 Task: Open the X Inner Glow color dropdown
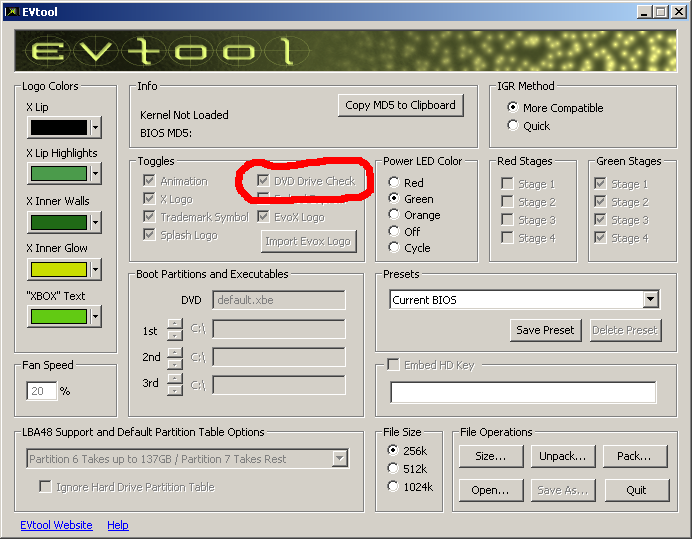[95, 269]
